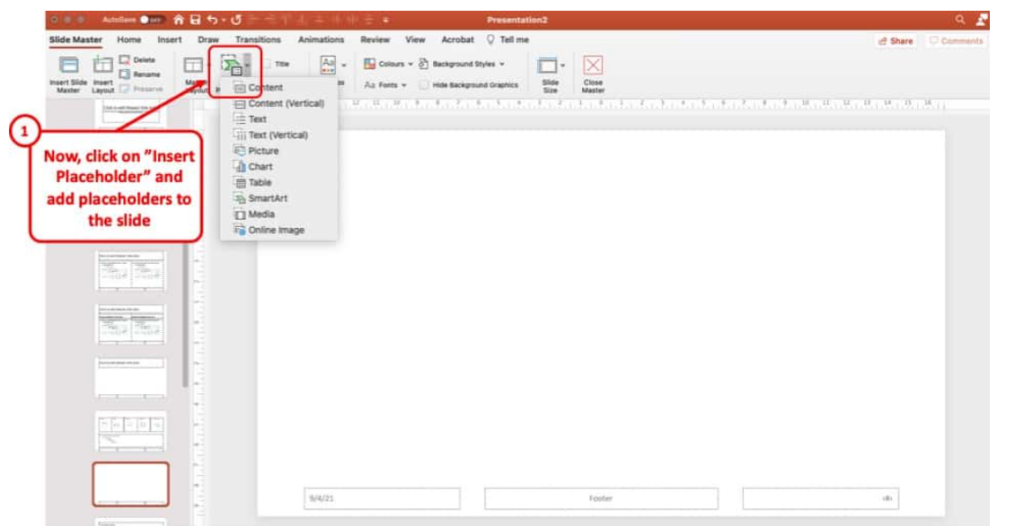Click the search magnifier icon
The image size is (1024, 526).
click(961, 19)
